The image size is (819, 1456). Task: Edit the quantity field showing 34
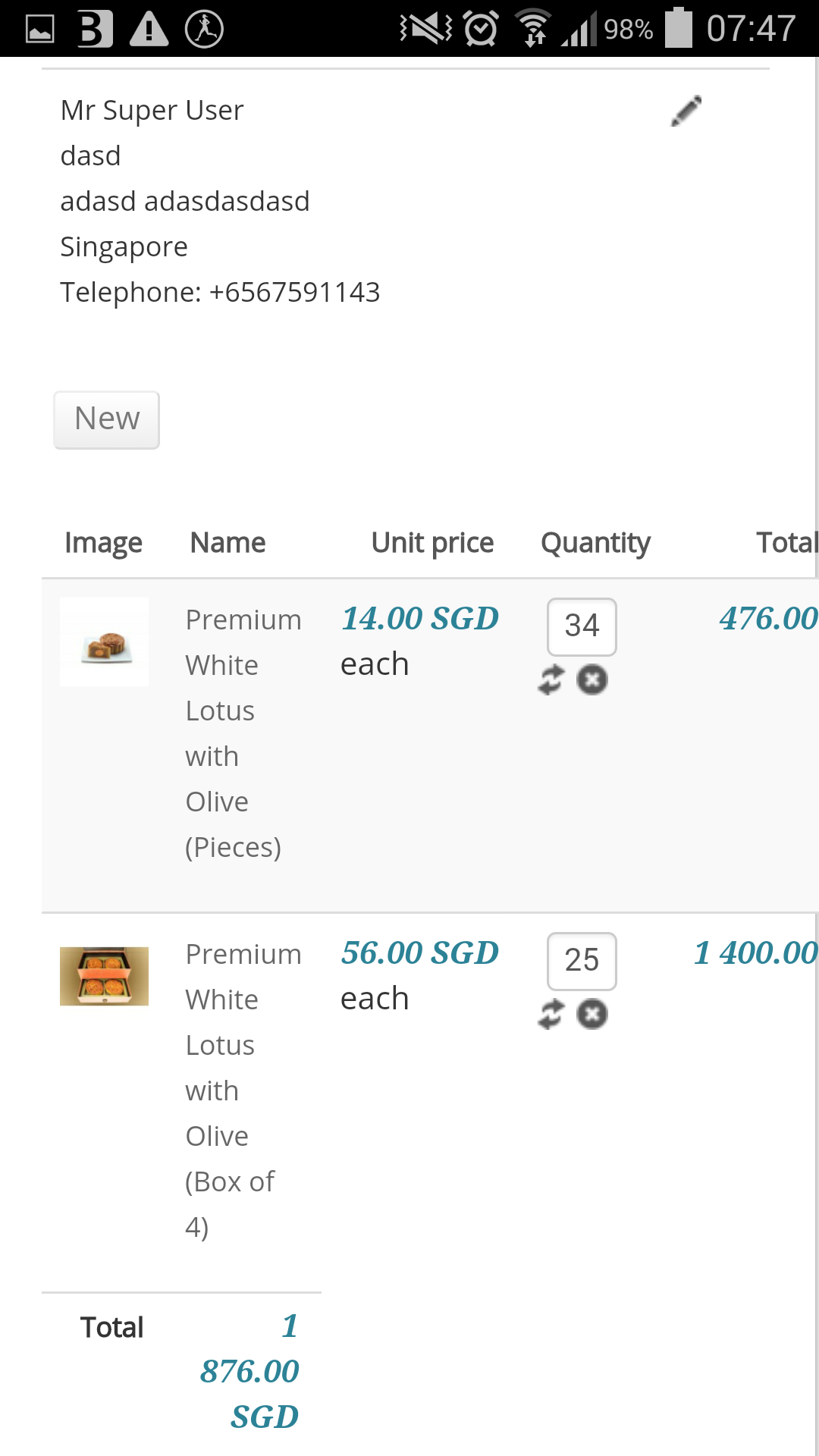coord(582,626)
